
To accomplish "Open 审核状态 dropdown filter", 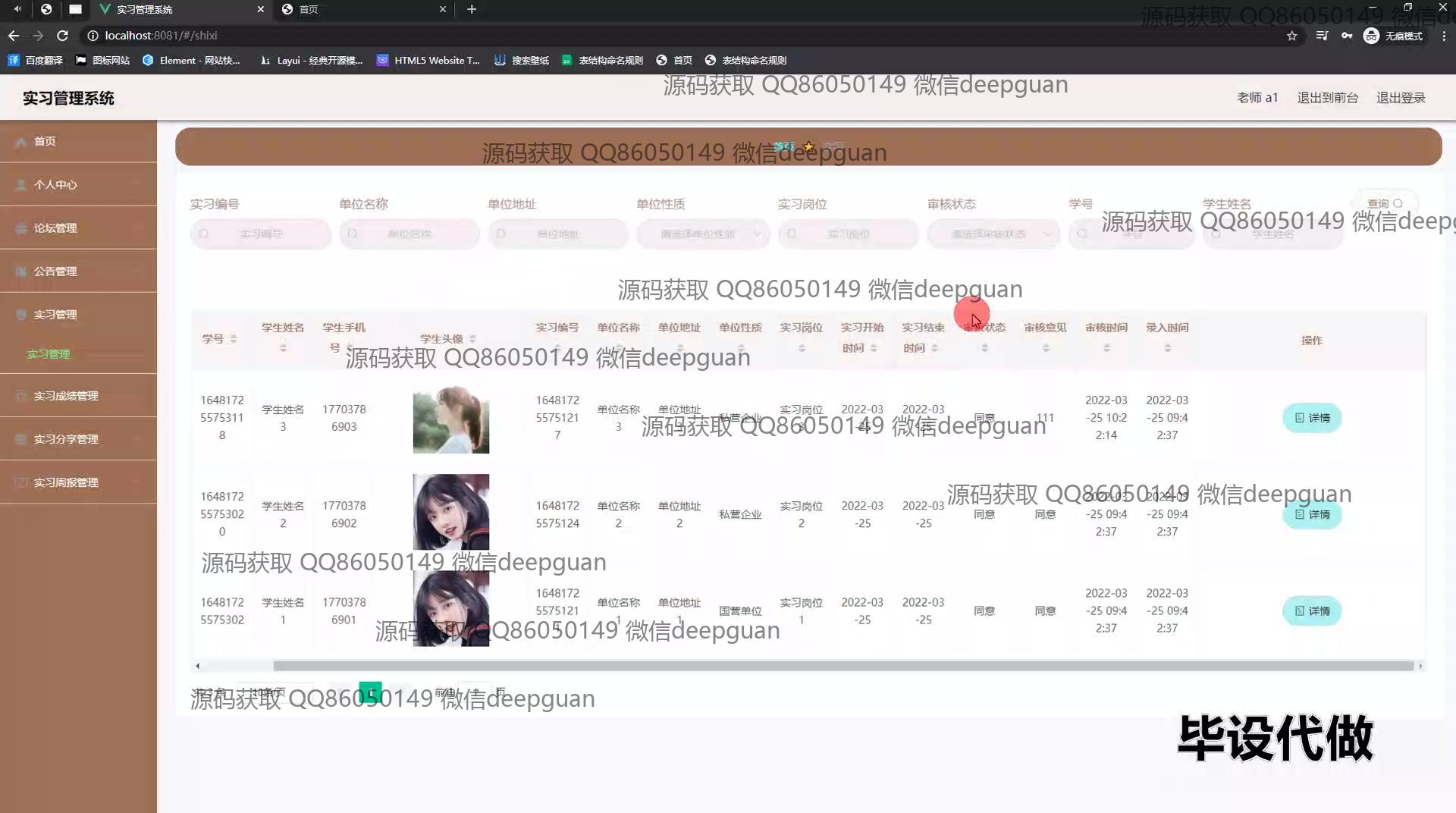I will tap(993, 234).
